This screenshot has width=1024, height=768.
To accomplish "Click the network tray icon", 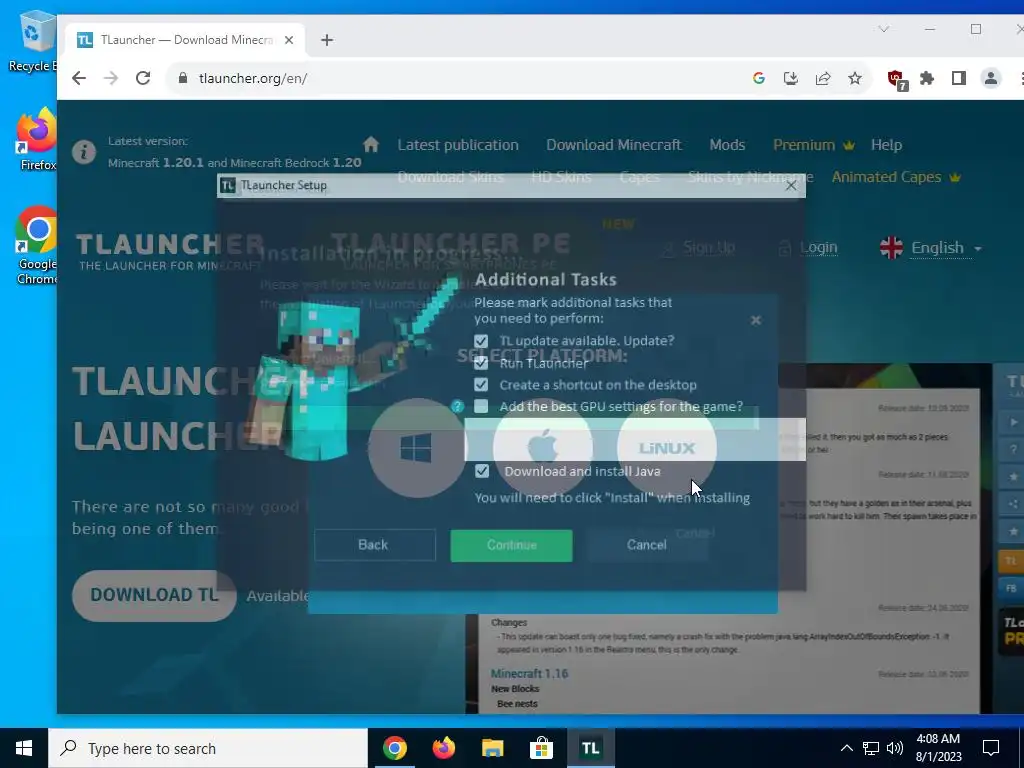I will pyautogui.click(x=871, y=748).
